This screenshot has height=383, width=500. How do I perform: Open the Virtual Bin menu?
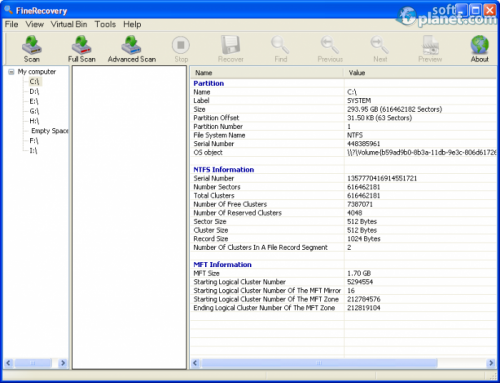[x=69, y=24]
